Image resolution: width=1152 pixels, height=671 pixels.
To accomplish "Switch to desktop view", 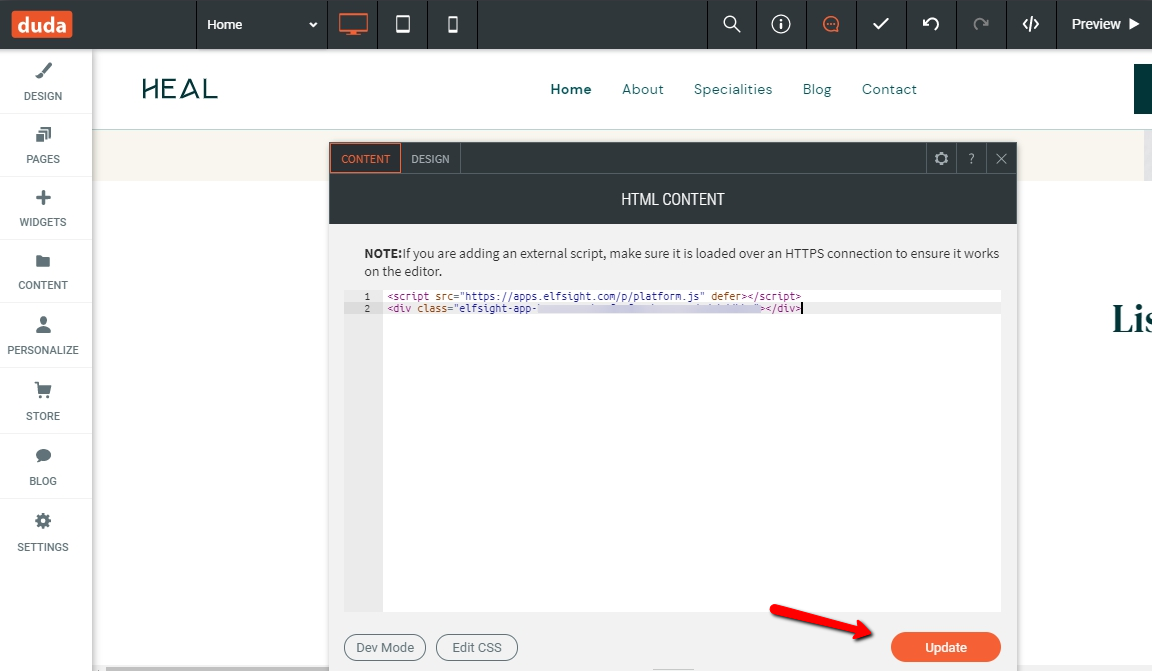I will coord(353,24).
